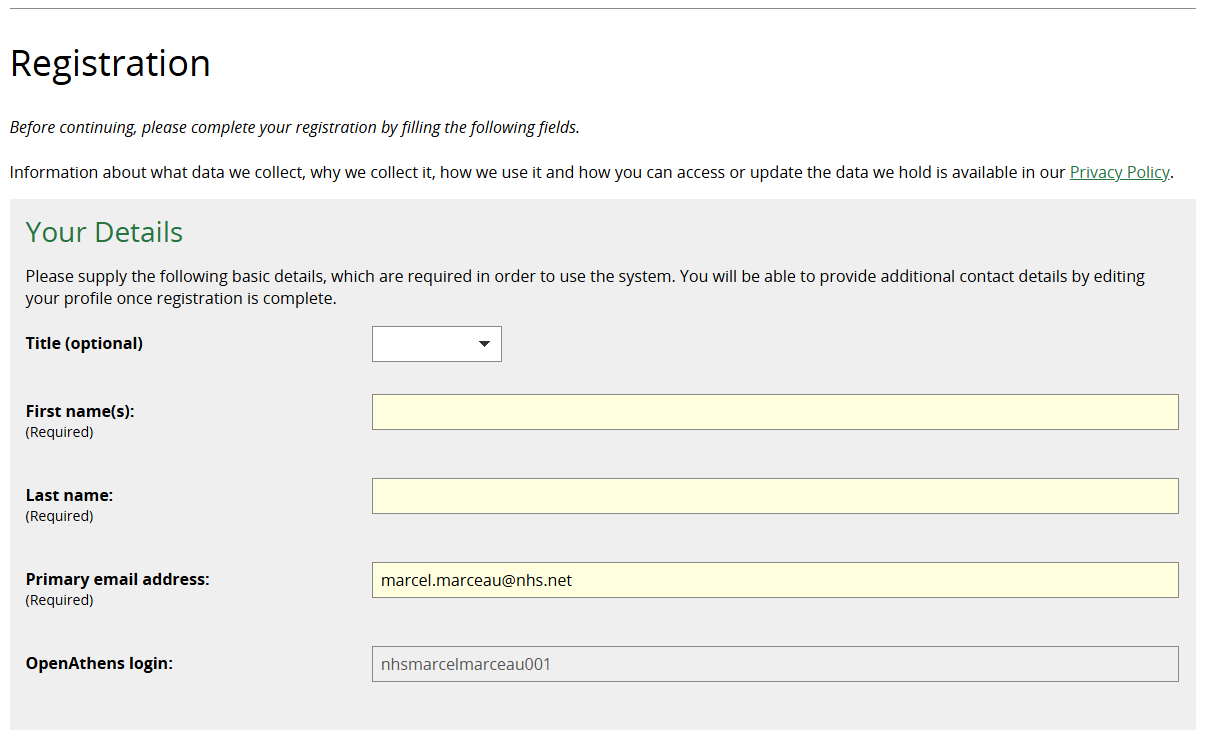Click "(Required)" note under Primary email address

pos(59,600)
